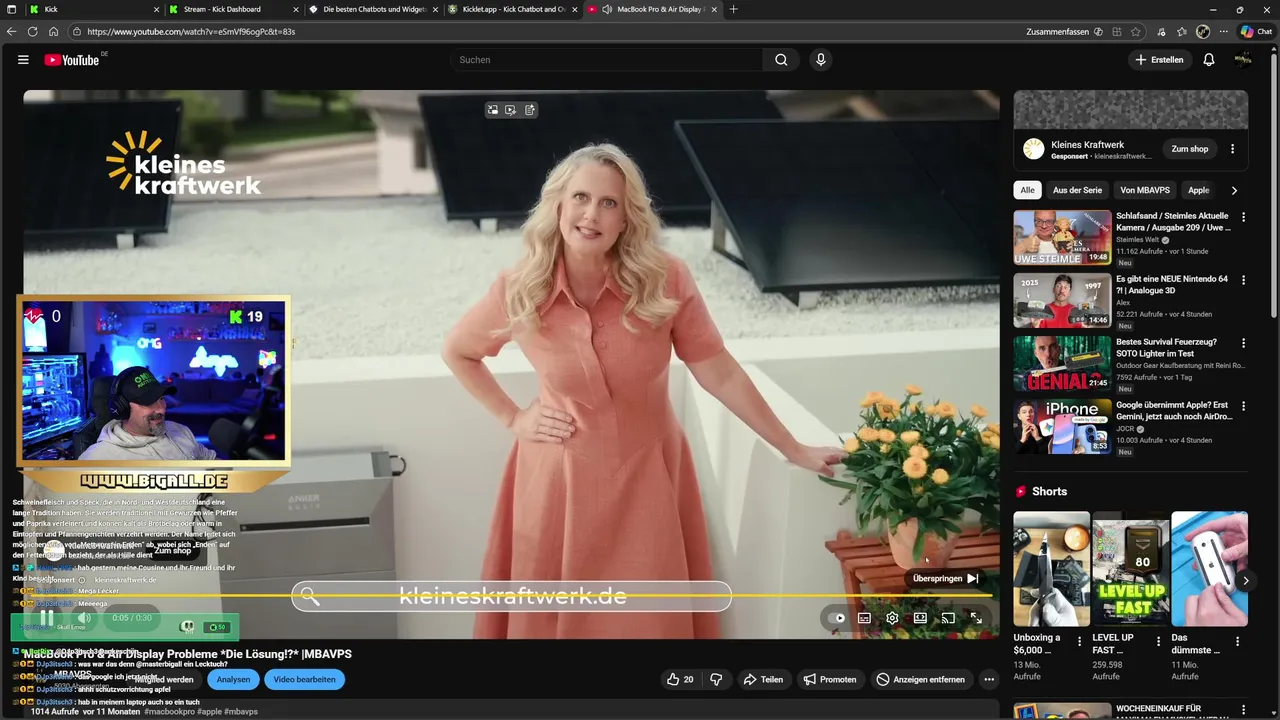
Task: Open the NEUE Nintendo 64 video thumbnail
Action: coord(1062,300)
